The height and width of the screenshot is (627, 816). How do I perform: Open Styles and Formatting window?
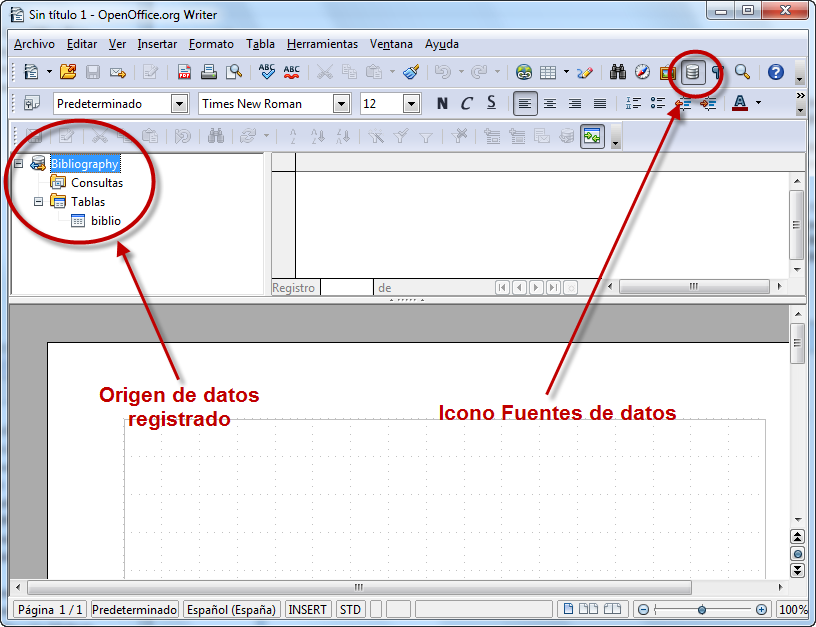point(32,103)
